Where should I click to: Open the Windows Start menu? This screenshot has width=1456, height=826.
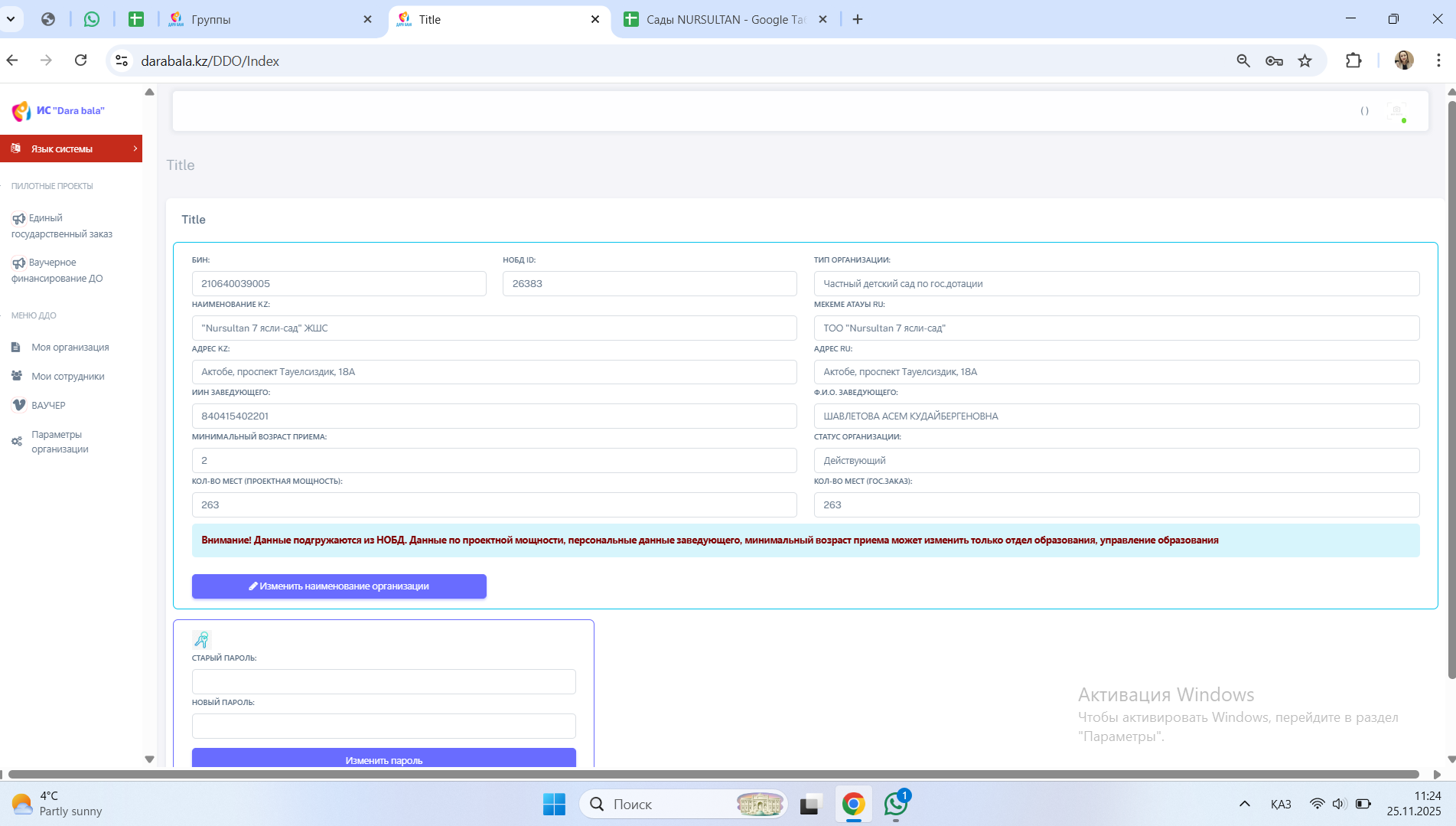554,804
